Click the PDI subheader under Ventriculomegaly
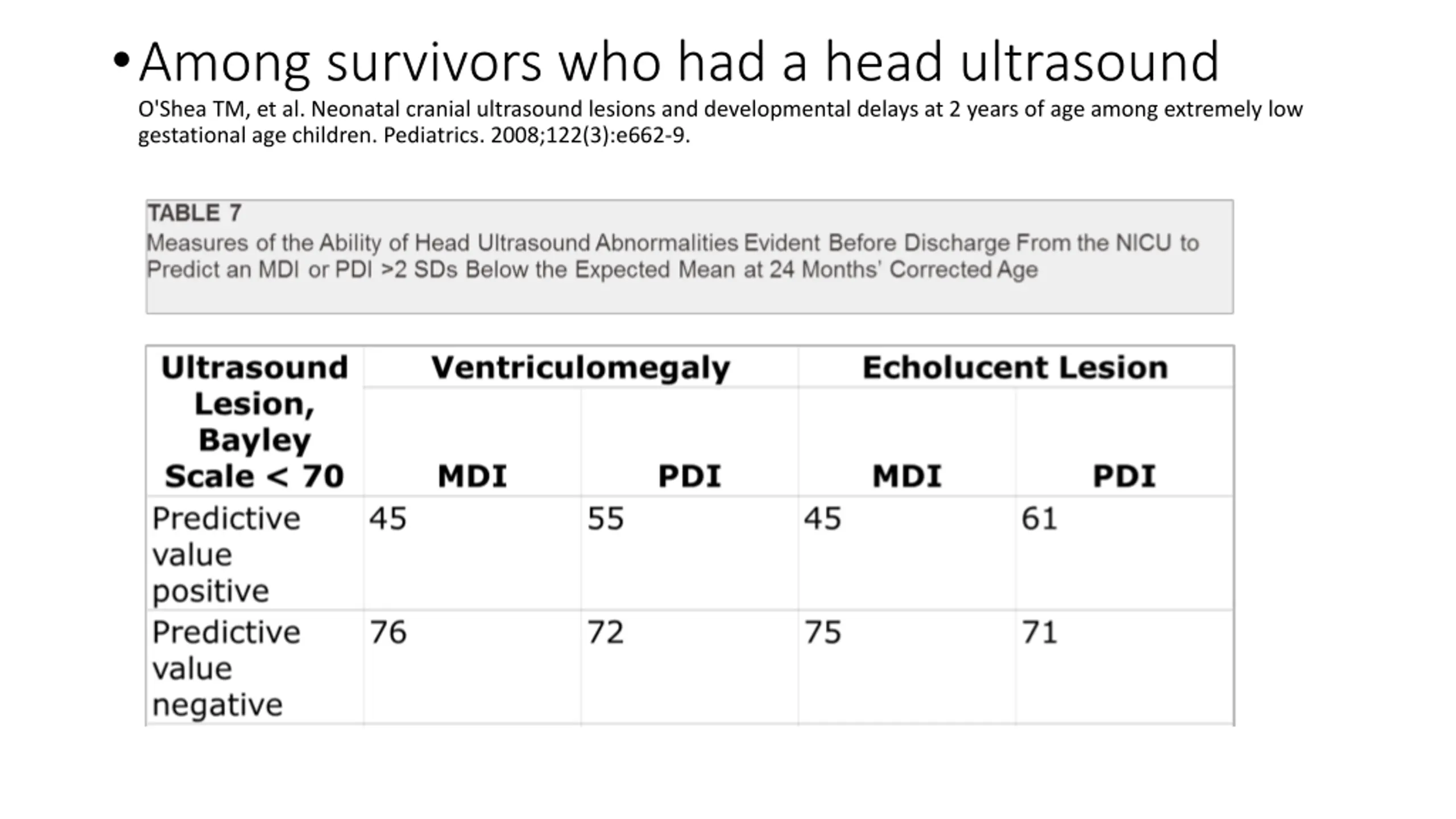This screenshot has width=1456, height=819. 689,476
